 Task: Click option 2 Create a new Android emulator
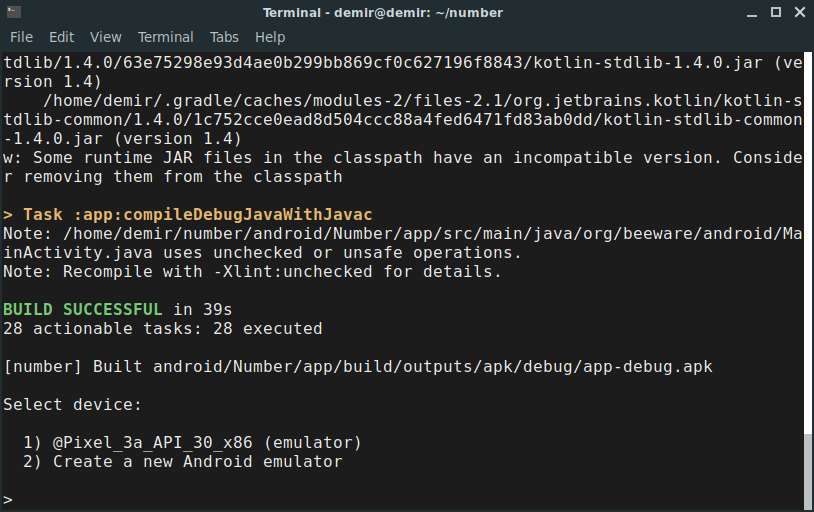[x=183, y=462]
